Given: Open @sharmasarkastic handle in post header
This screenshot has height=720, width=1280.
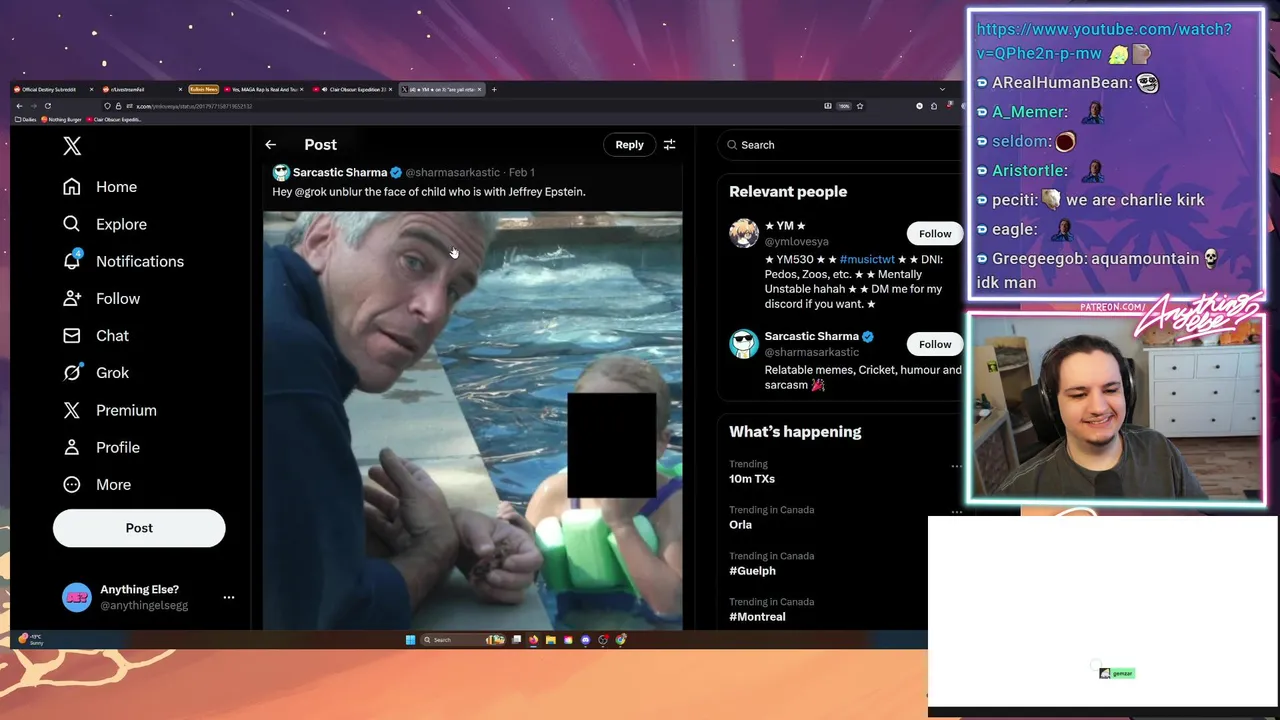Looking at the screenshot, I should (x=452, y=172).
